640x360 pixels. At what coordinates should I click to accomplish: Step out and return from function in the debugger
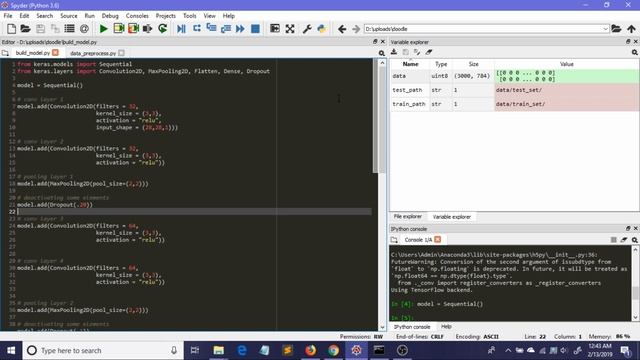coord(226,29)
